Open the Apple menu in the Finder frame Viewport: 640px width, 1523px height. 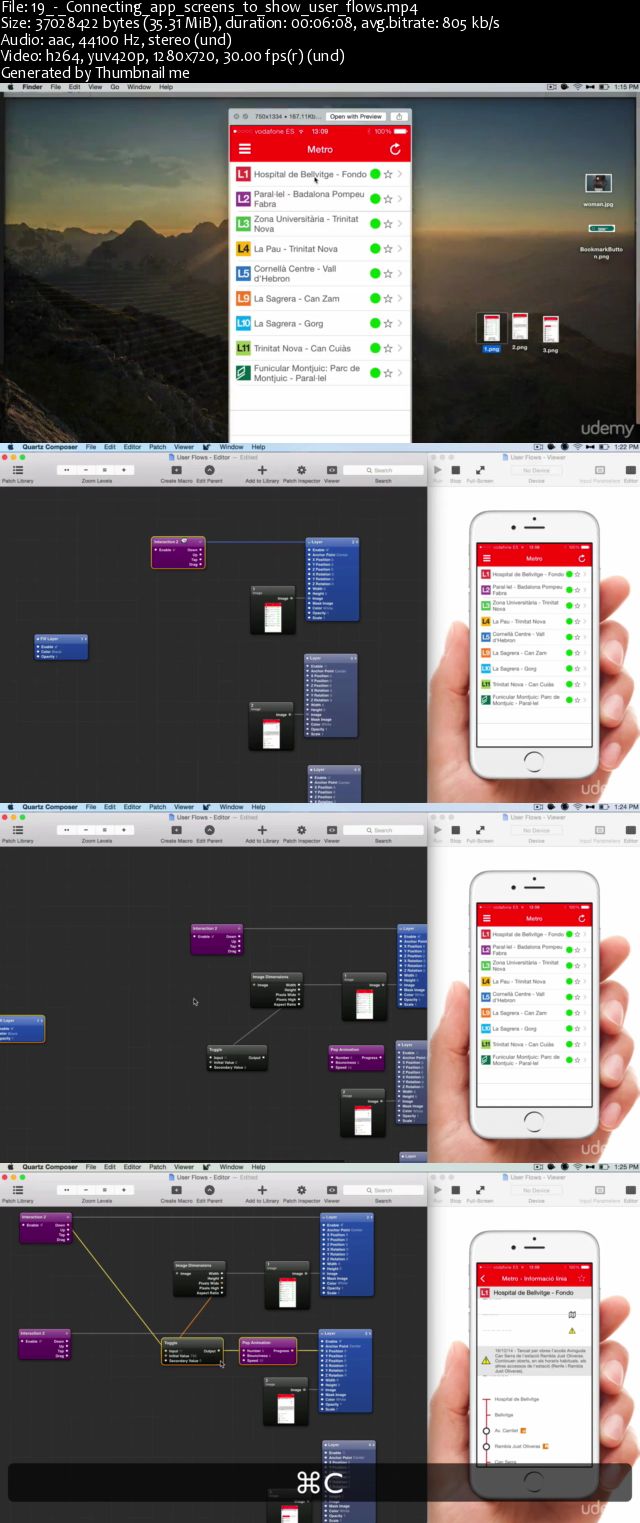coord(10,87)
